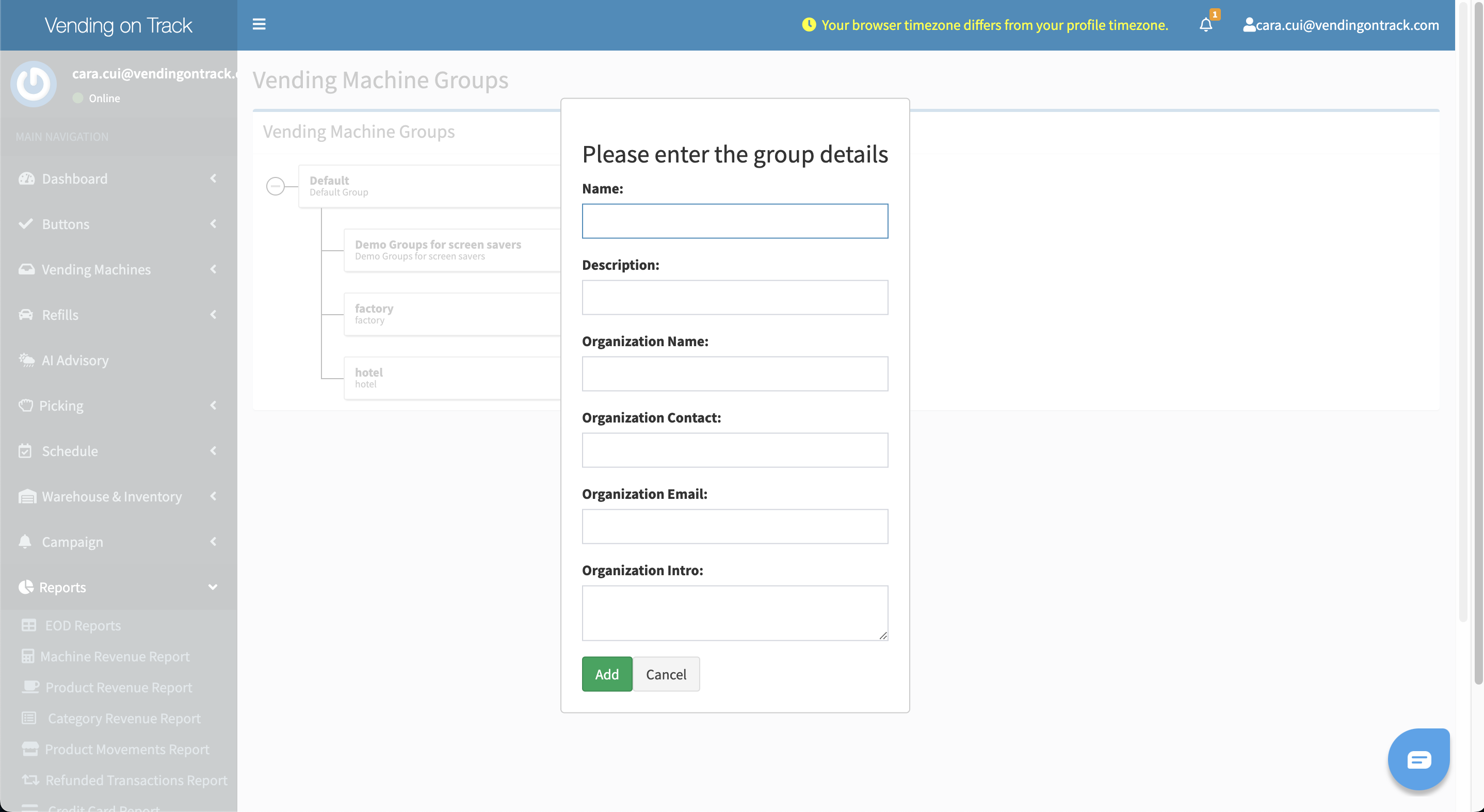Click the Add button to submit

point(607,674)
